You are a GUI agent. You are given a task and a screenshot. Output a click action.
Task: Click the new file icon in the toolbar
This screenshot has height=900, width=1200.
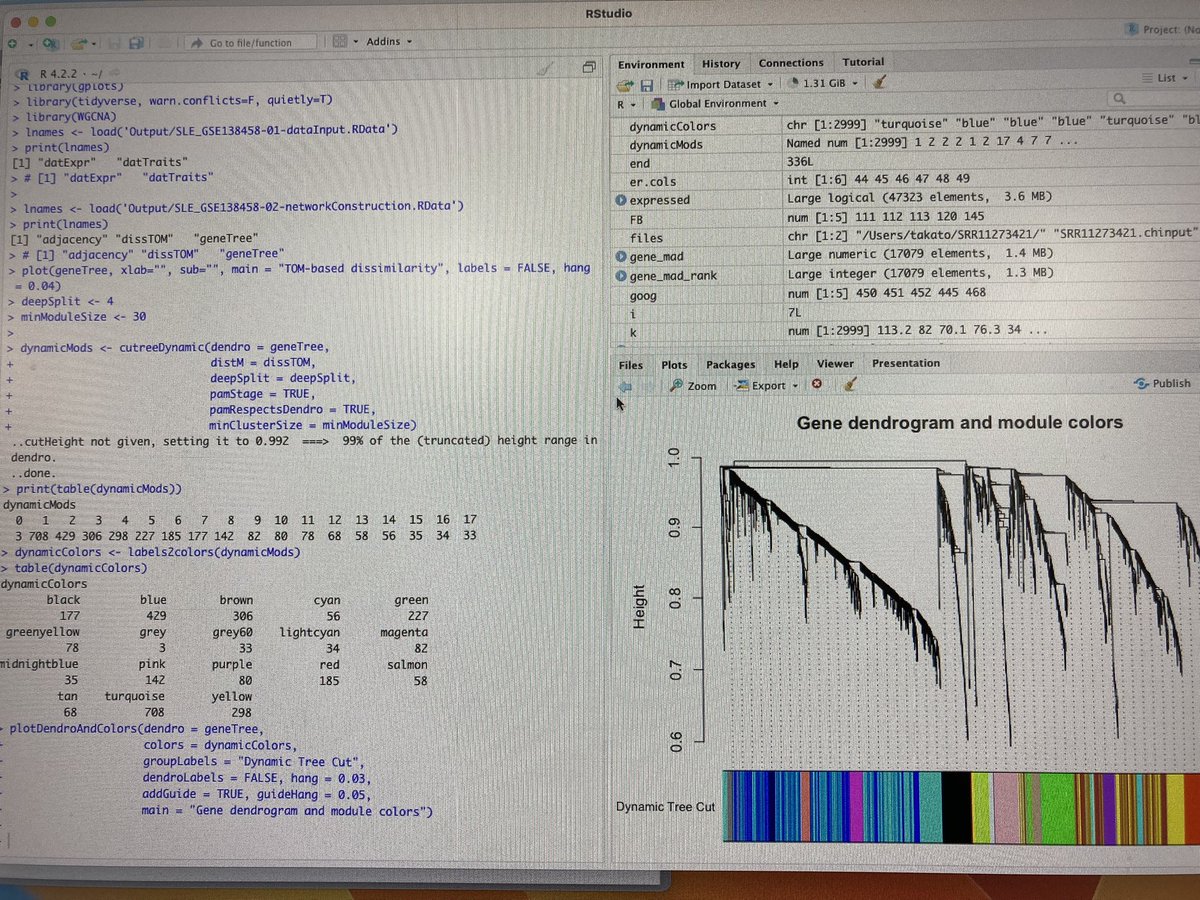click(13, 42)
